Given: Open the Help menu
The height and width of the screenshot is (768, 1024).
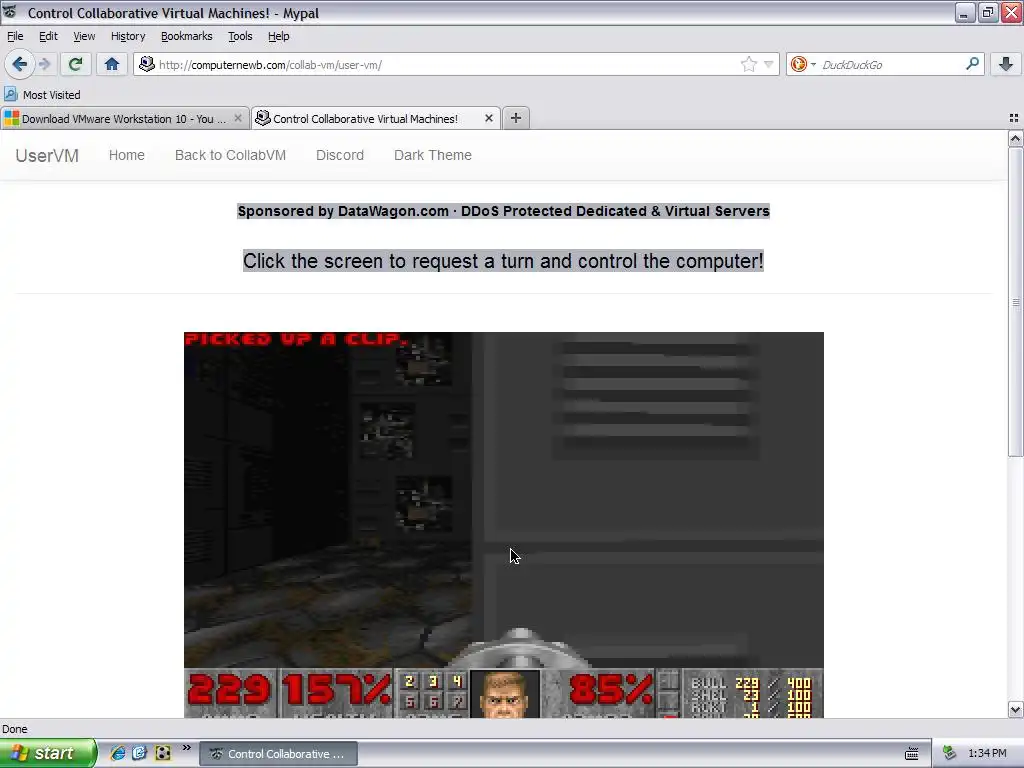Looking at the screenshot, I should [x=278, y=36].
